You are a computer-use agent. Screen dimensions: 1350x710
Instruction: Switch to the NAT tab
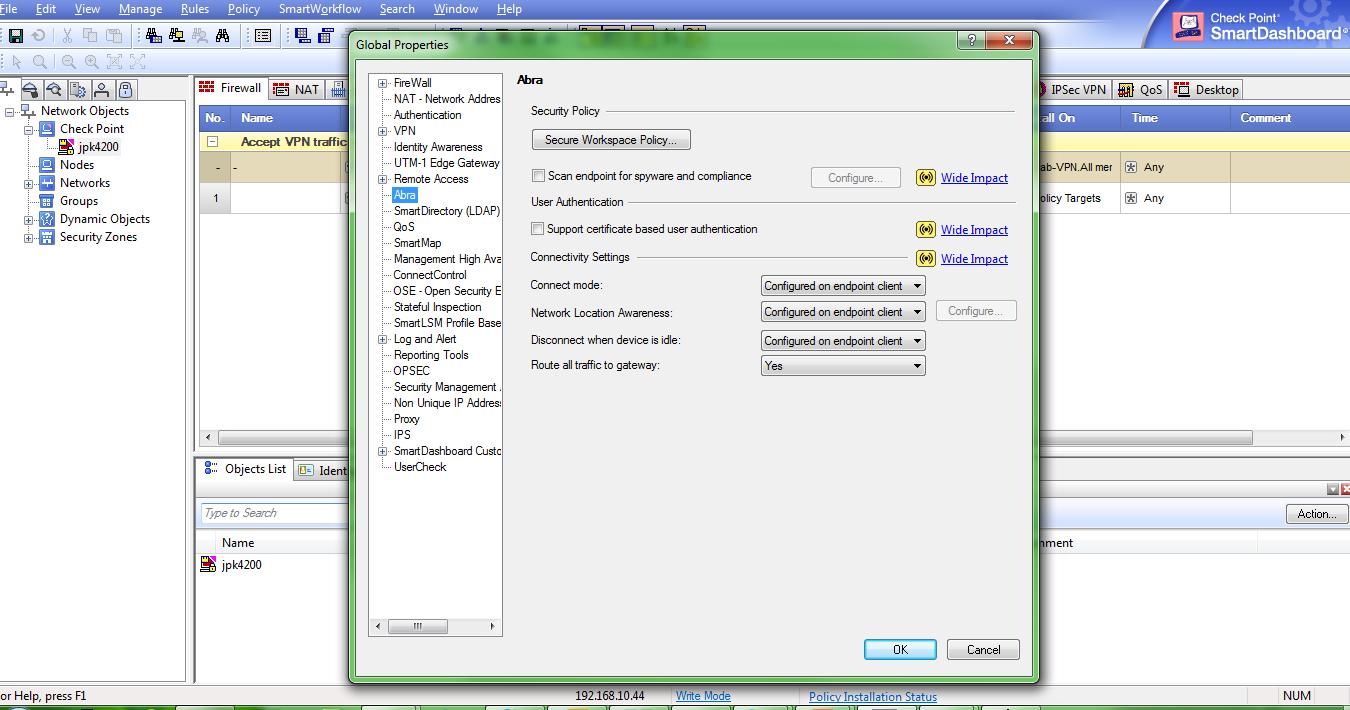[297, 89]
